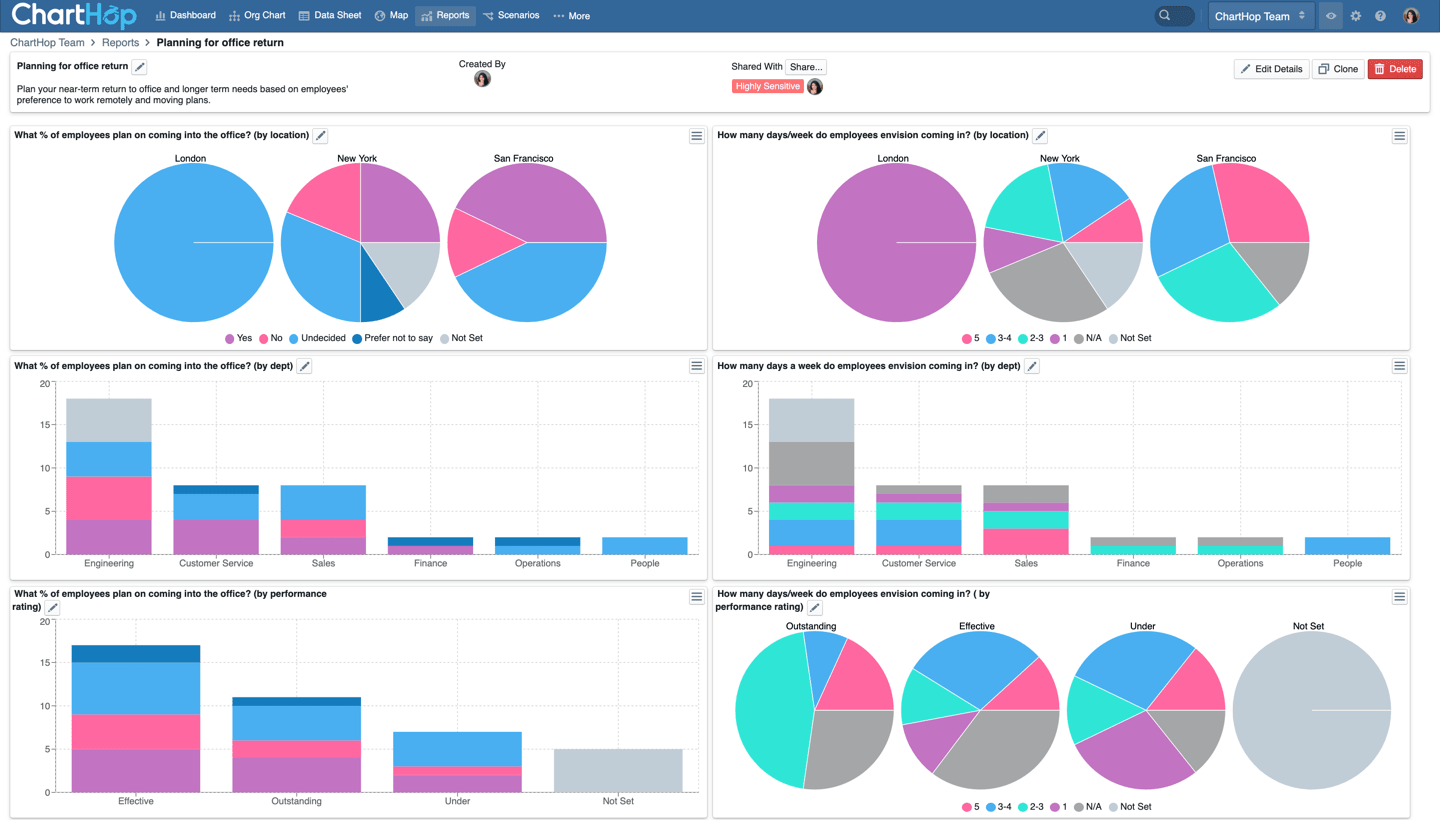Open hamburger menu on days by dept chart
The image size is (1440, 825).
(1399, 367)
